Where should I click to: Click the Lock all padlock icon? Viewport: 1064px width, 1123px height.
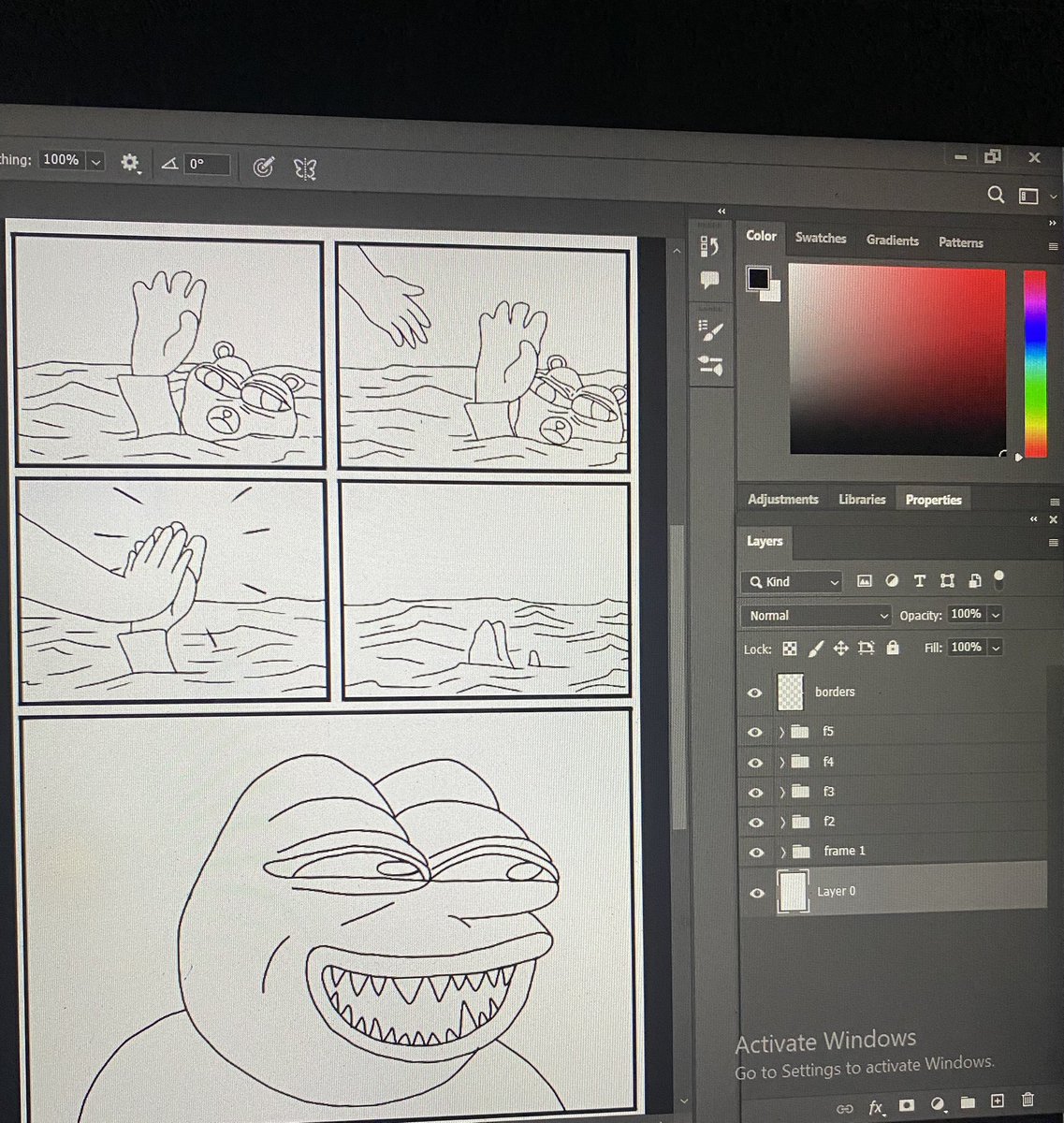coord(892,647)
